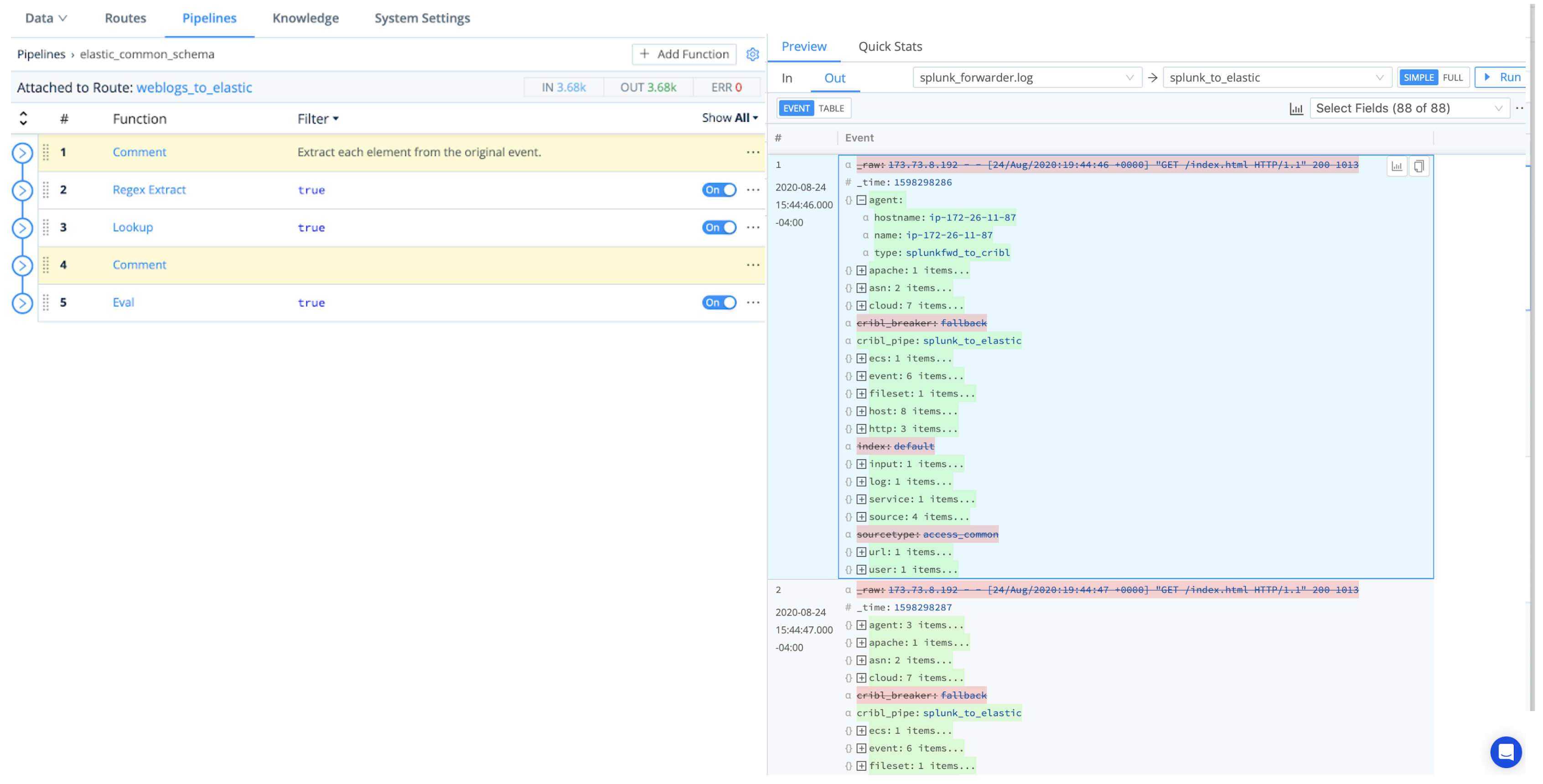The image size is (1543, 784).
Task: Click the Preview tab
Action: [x=803, y=46]
